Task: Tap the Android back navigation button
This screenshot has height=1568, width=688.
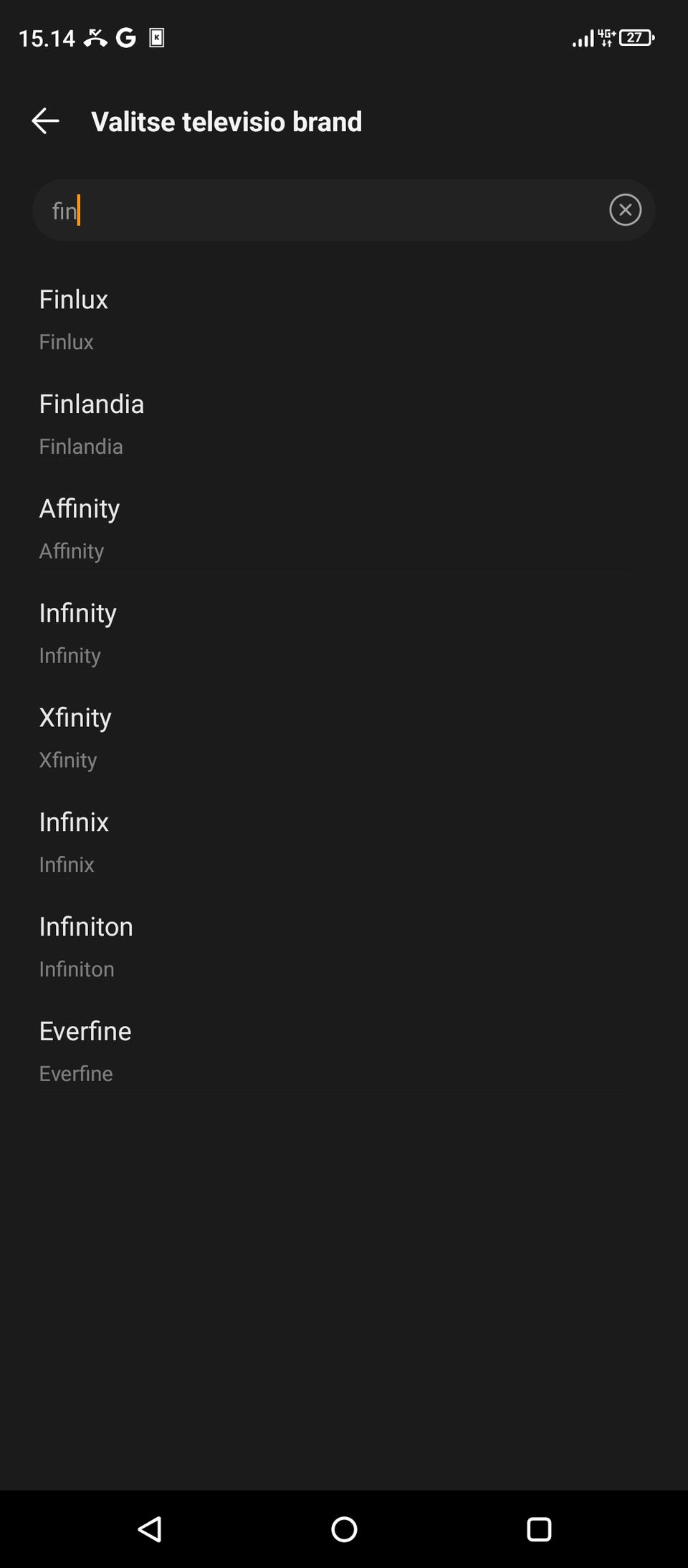Action: 150,1529
